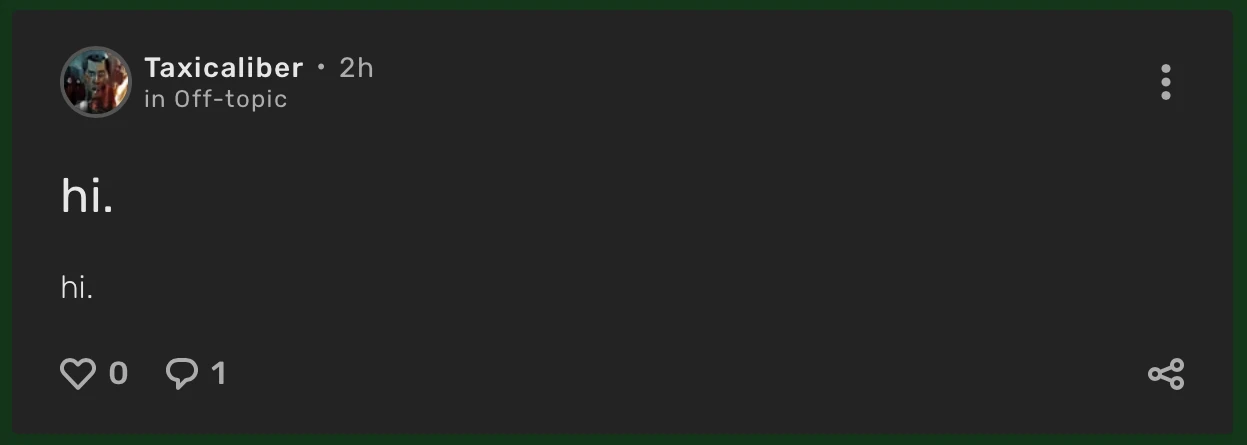Click the "in Off-topic" label under the username
Screen dimensions: 1247x445
[x=216, y=99]
